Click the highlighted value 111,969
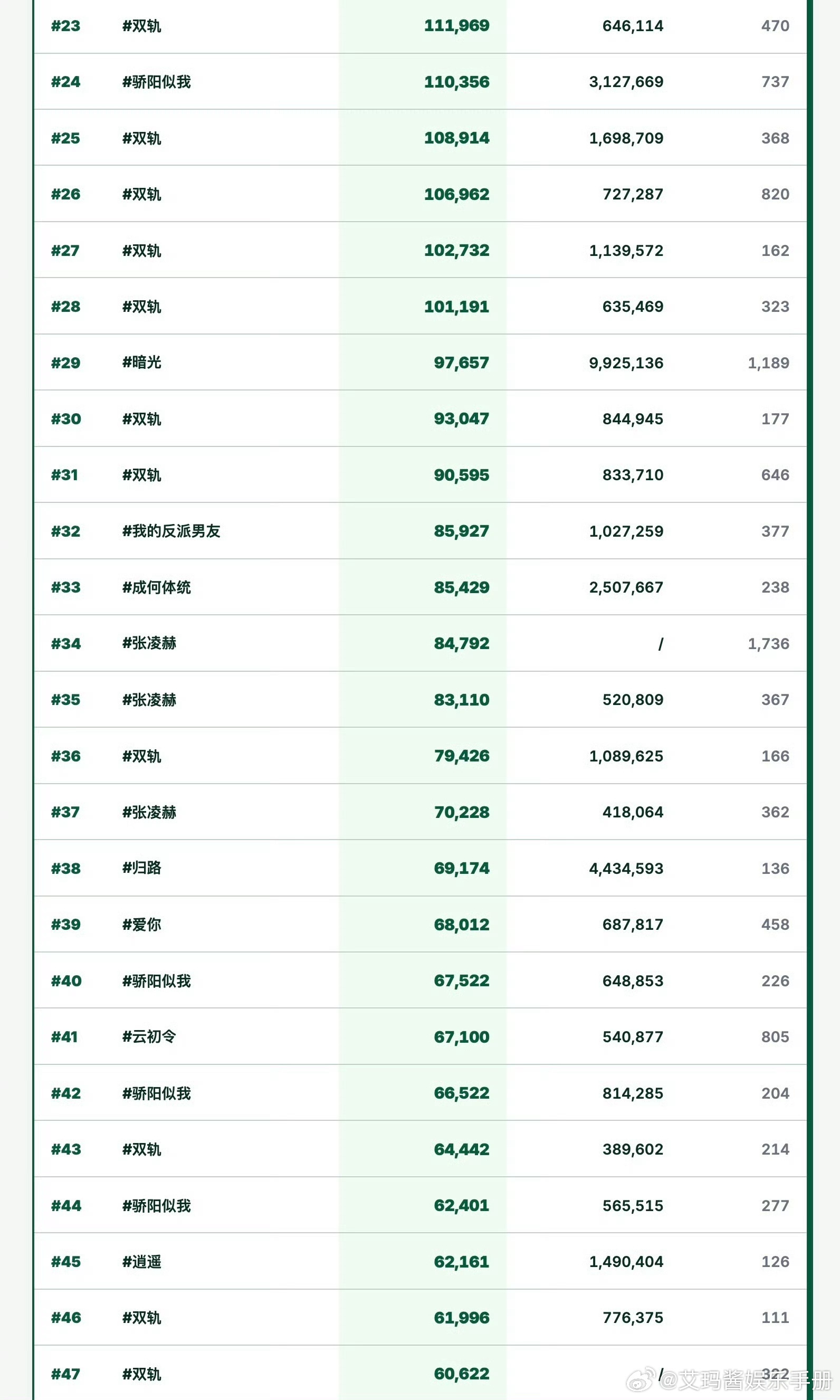 [456, 25]
